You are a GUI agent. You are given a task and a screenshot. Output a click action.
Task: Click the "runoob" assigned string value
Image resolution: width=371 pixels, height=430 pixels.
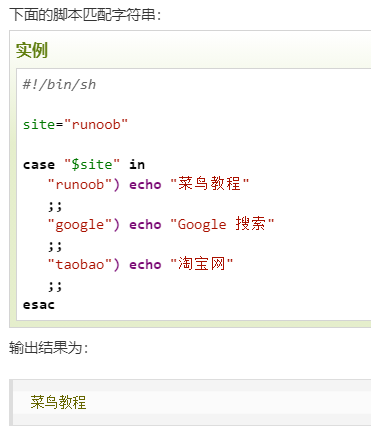[96, 124]
